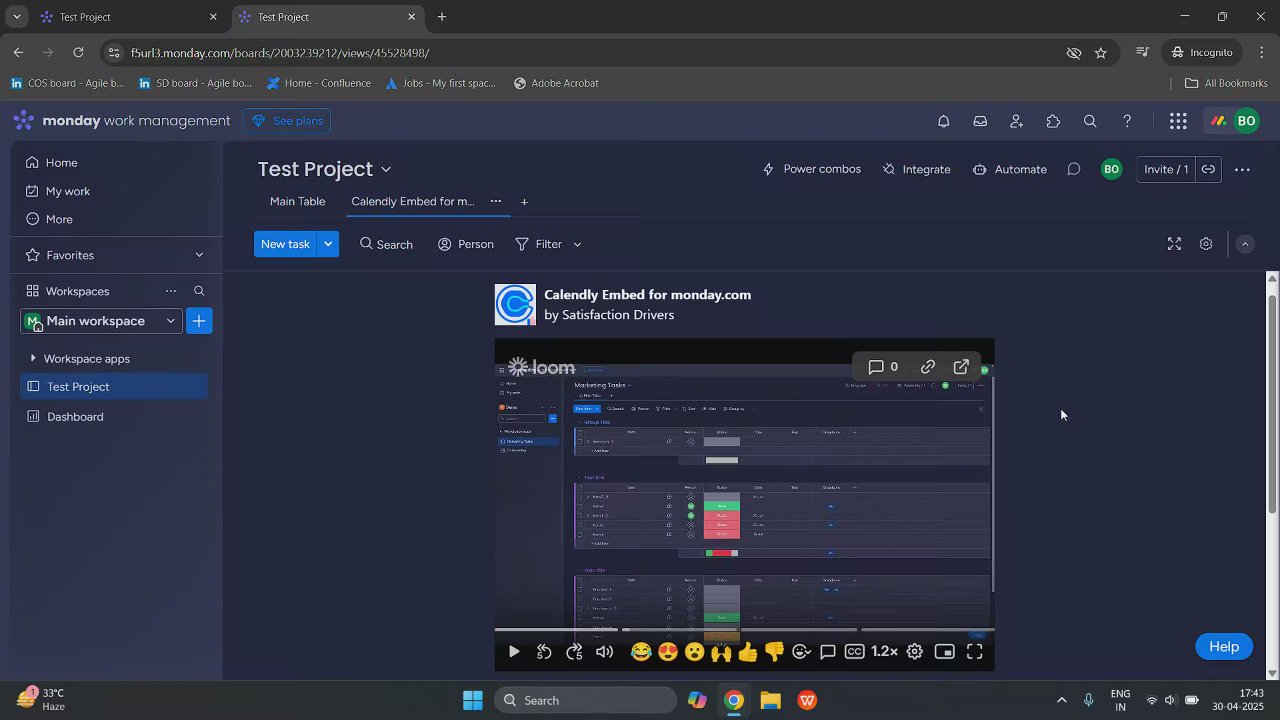Image resolution: width=1280 pixels, height=720 pixels.
Task: Open the Automate center
Action: (x=1010, y=169)
